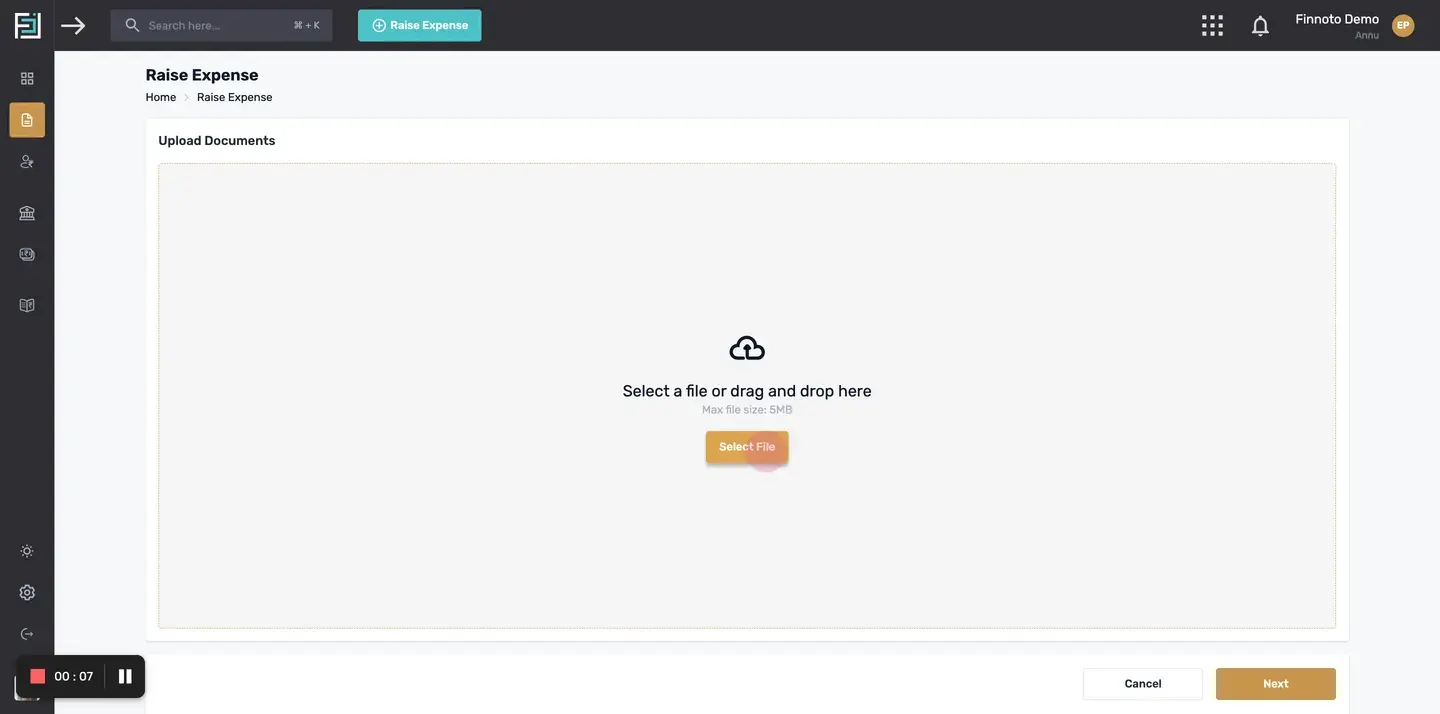Toggle light theme with the sun icon
The width and height of the screenshot is (1440, 714).
[27, 551]
